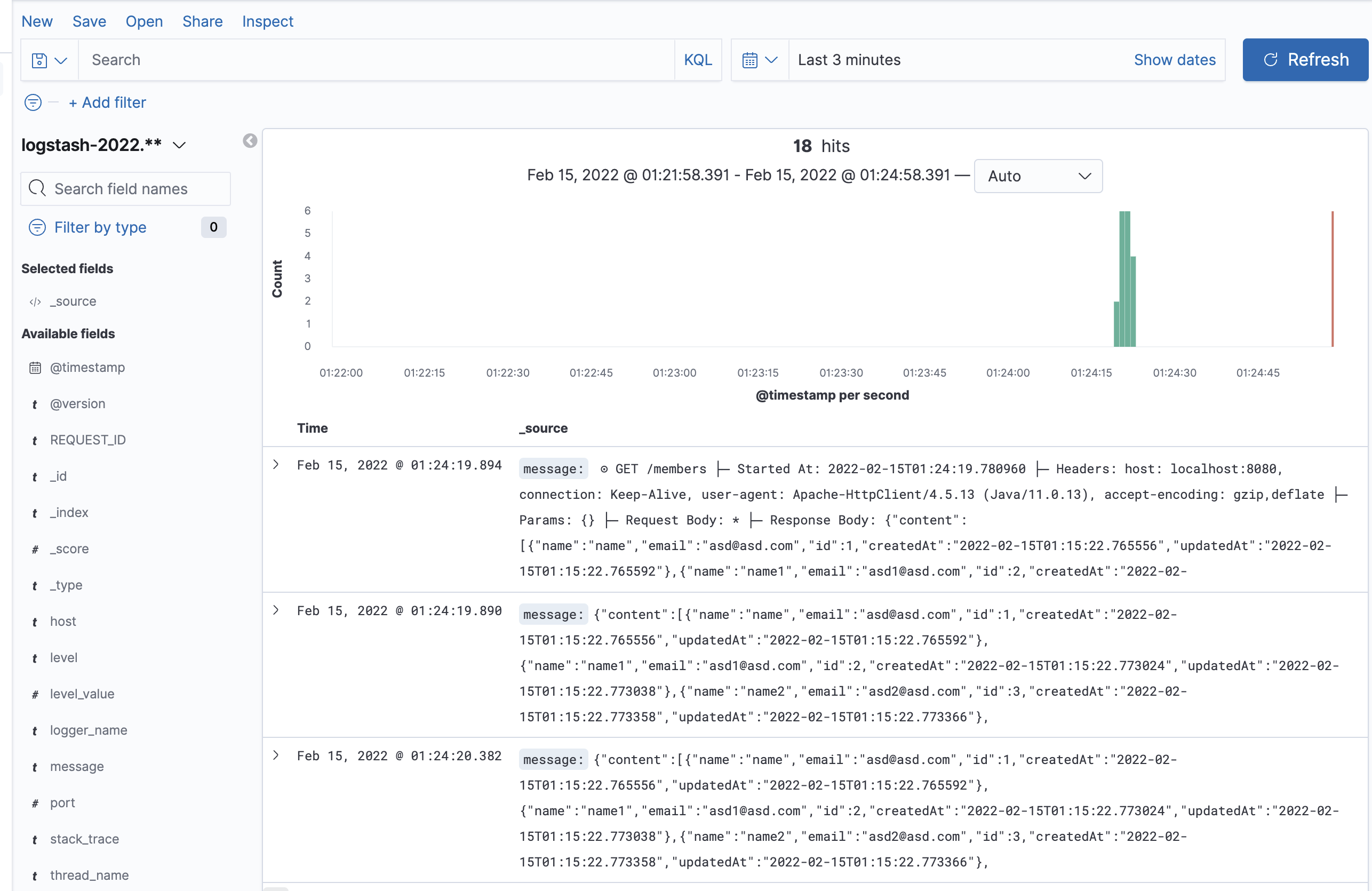Viewport: 1372px width, 891px height.
Task: Open the Auto interval dropdown
Action: pyautogui.click(x=1038, y=176)
